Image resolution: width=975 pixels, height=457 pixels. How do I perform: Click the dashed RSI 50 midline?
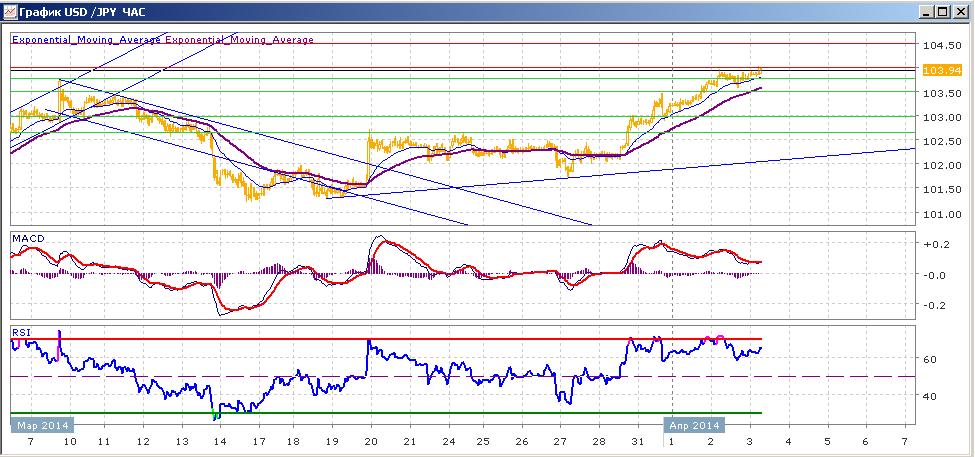tap(463, 377)
